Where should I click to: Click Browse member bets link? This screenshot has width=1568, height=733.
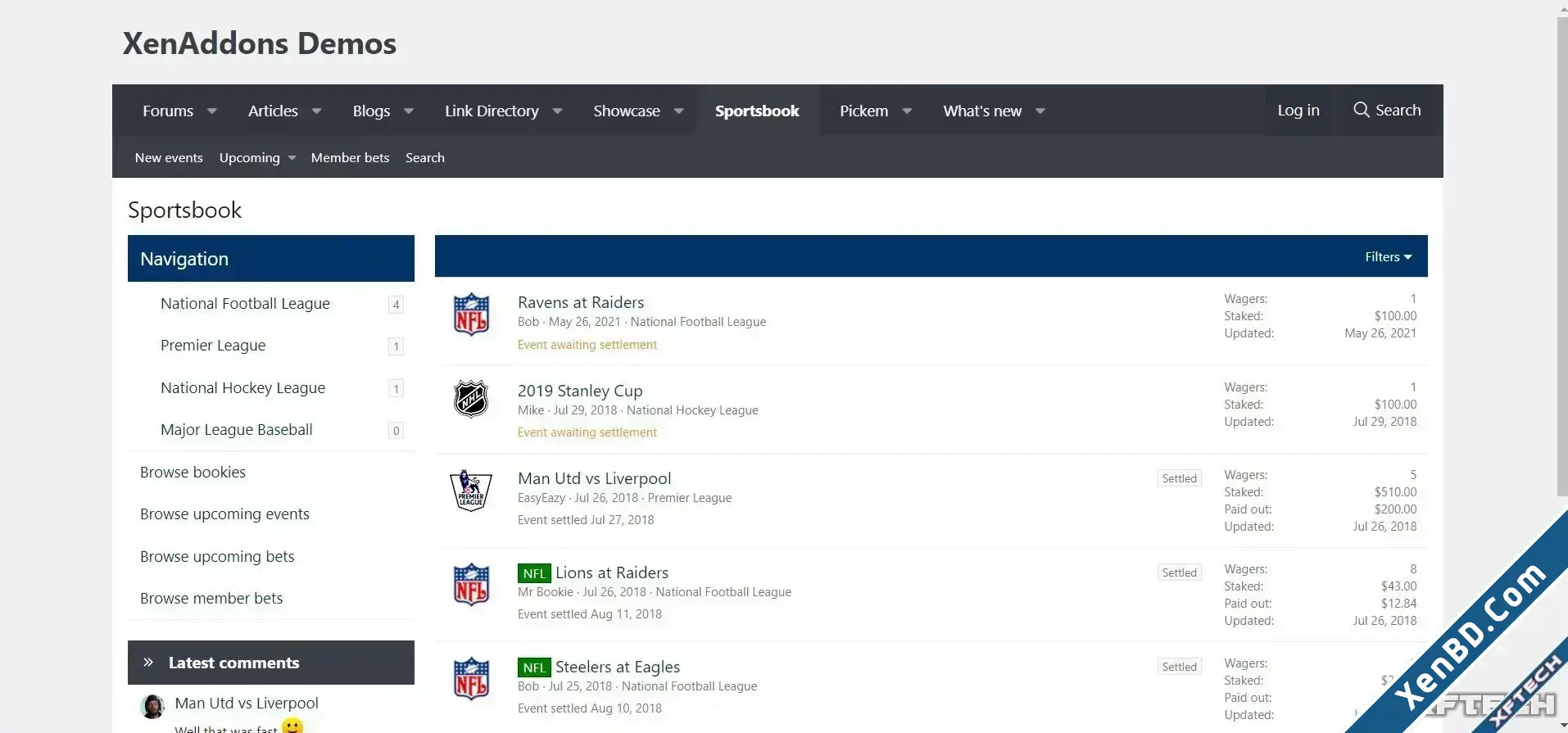(211, 599)
